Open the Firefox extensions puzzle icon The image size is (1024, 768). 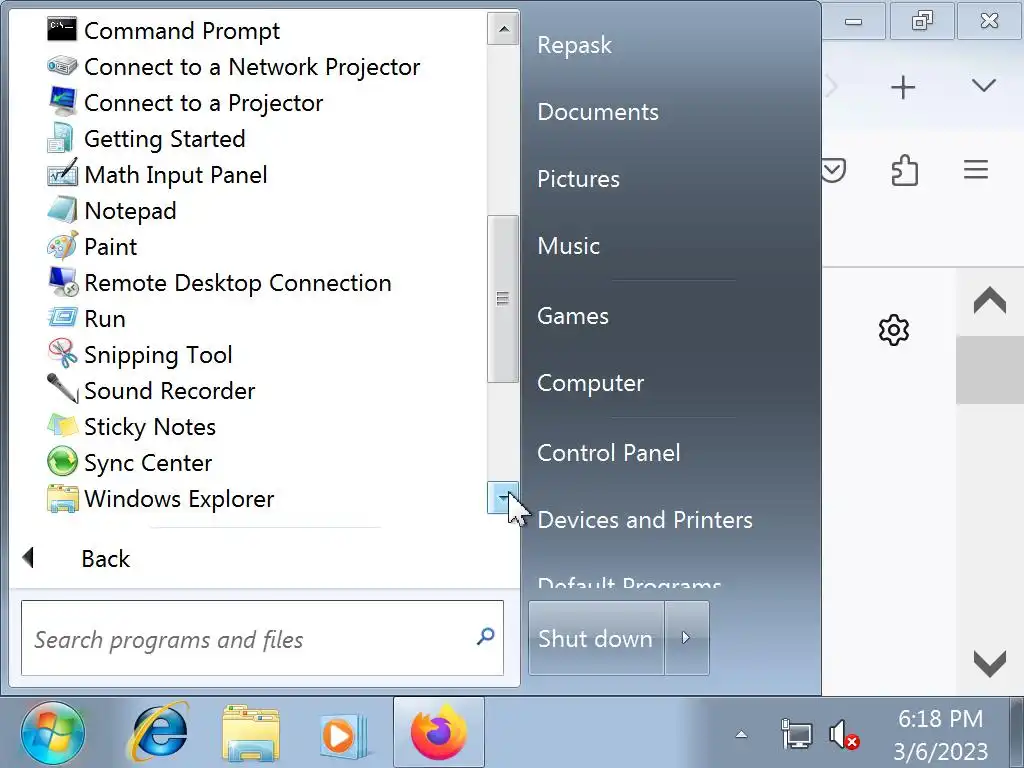coord(904,170)
